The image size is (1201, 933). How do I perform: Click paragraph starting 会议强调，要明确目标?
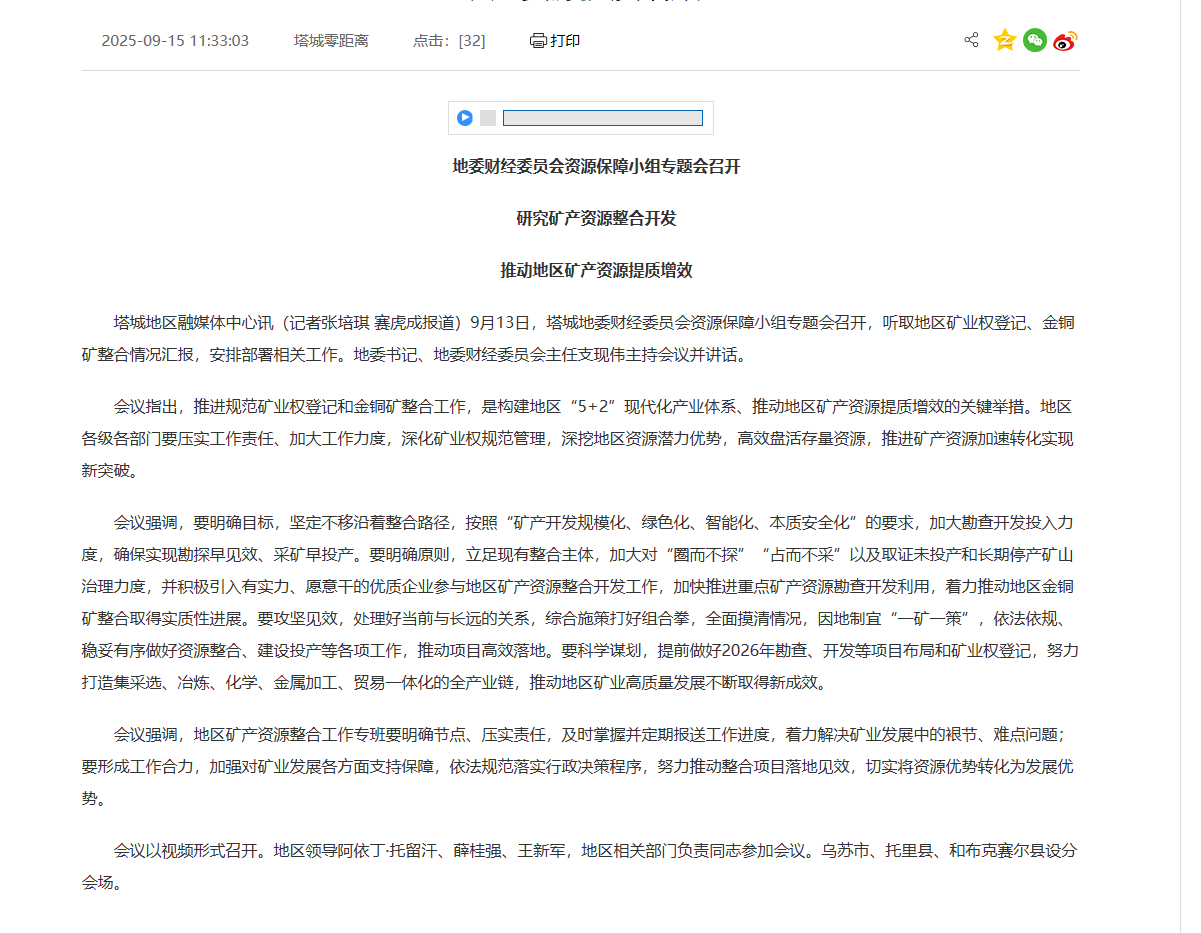[x=580, y=602]
